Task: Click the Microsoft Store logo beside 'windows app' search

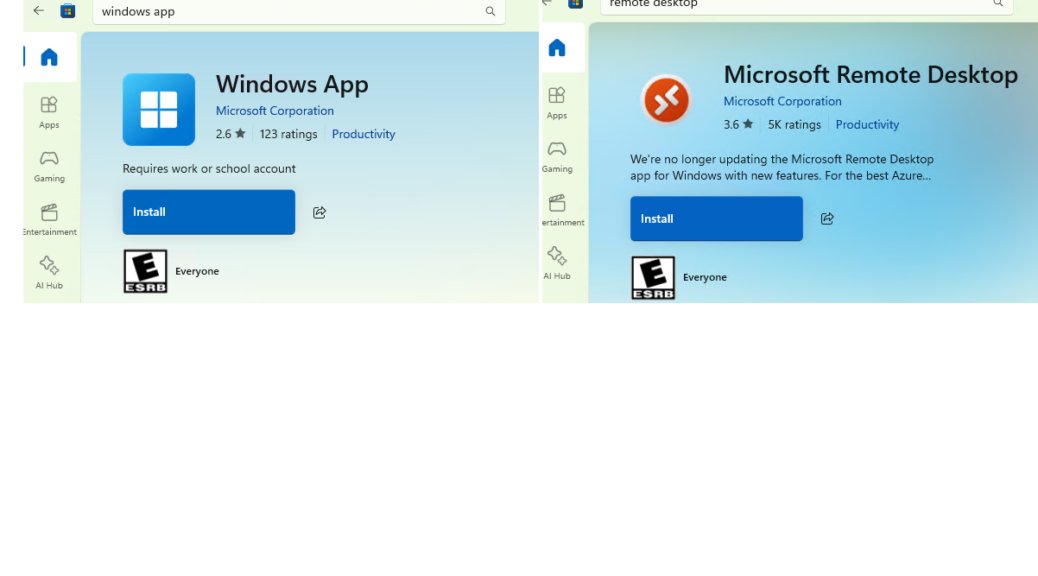Action: pos(68,11)
